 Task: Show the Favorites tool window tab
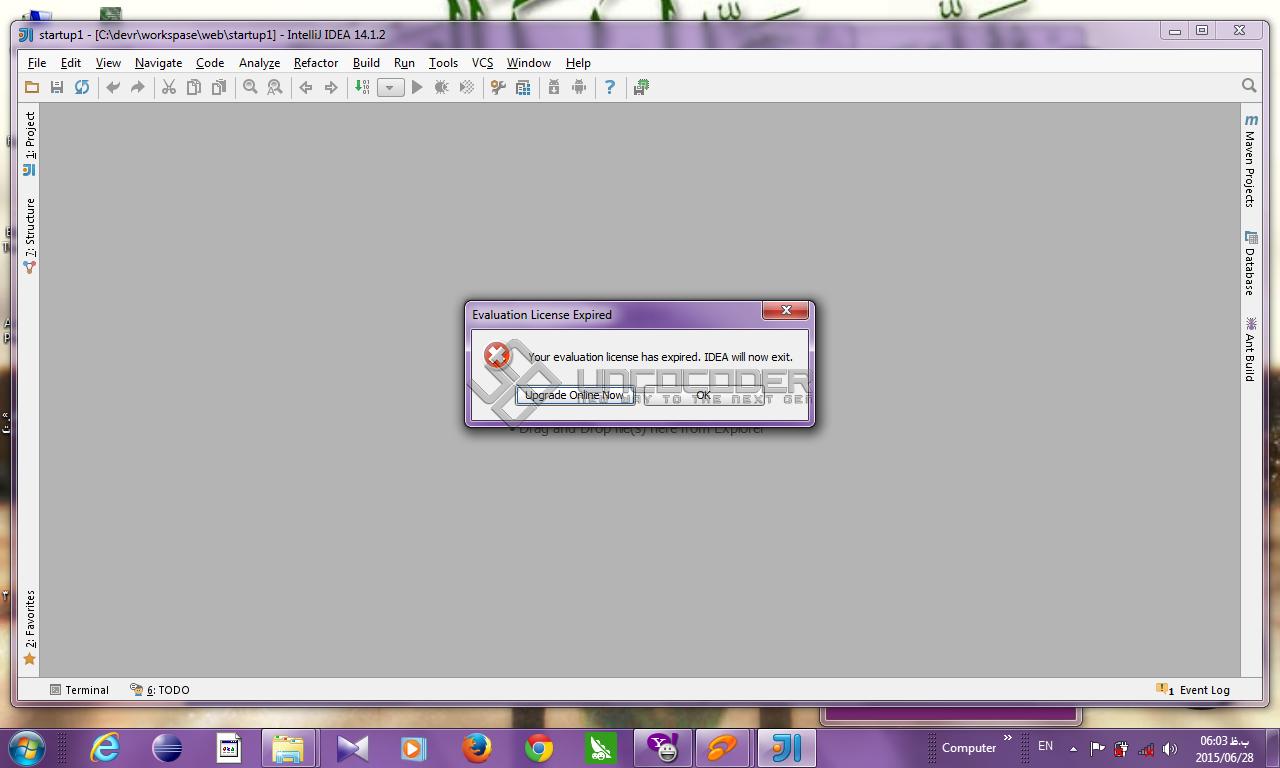coord(29,627)
